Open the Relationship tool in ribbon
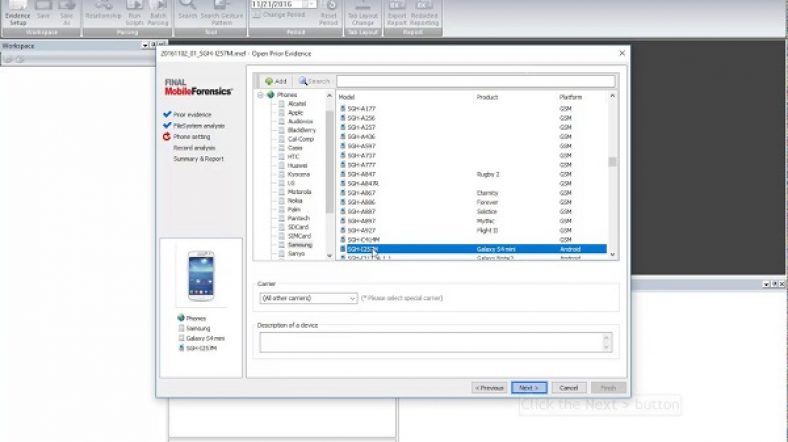Image resolution: width=788 pixels, height=442 pixels. pyautogui.click(x=103, y=11)
